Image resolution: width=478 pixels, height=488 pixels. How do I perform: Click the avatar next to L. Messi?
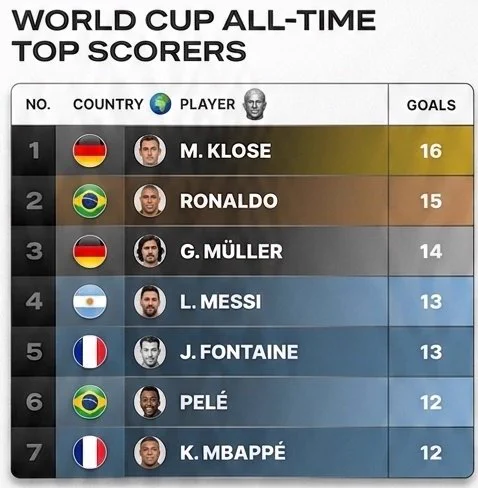[150, 302]
